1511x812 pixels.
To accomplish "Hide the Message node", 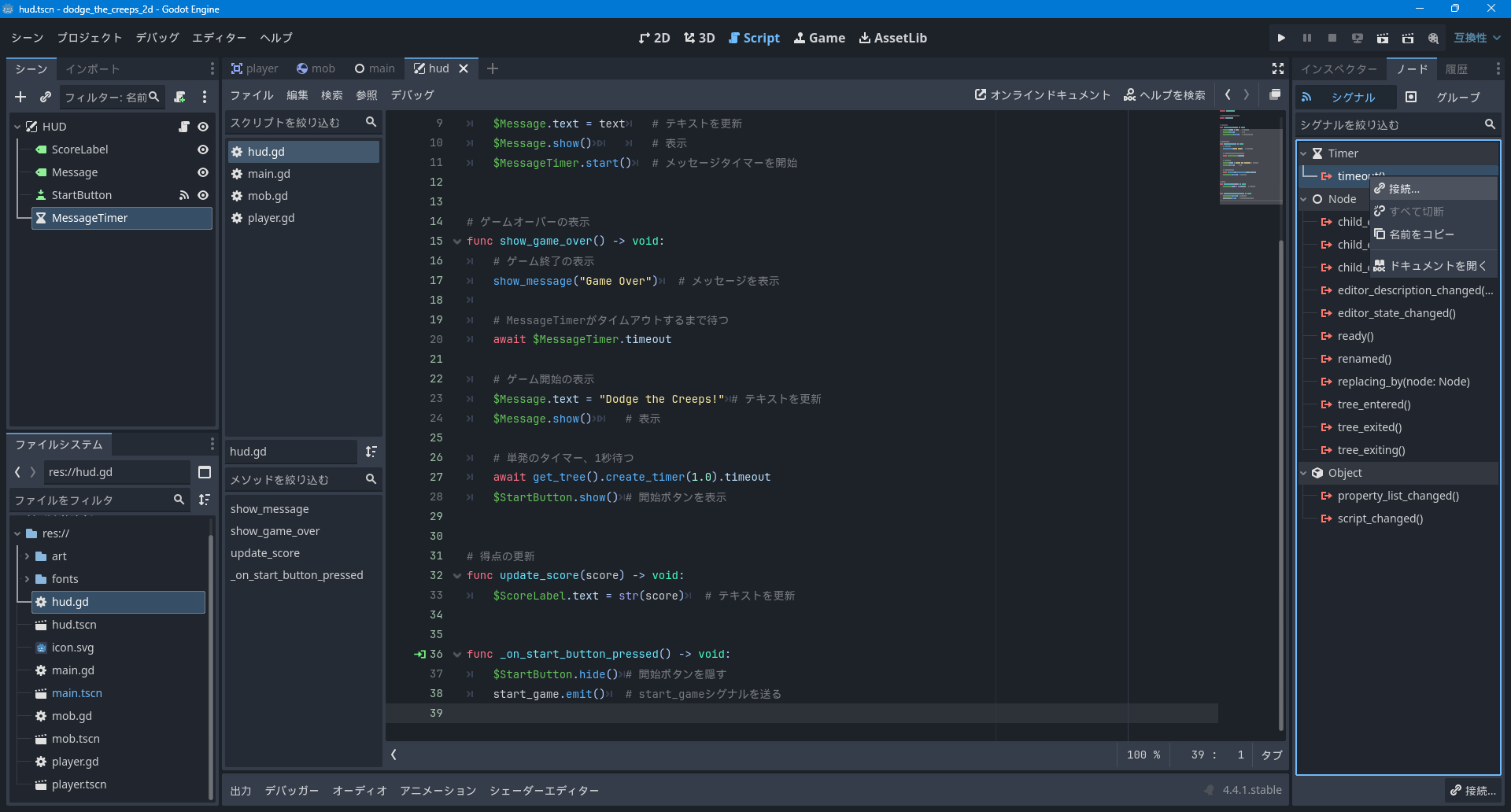I will [x=203, y=172].
